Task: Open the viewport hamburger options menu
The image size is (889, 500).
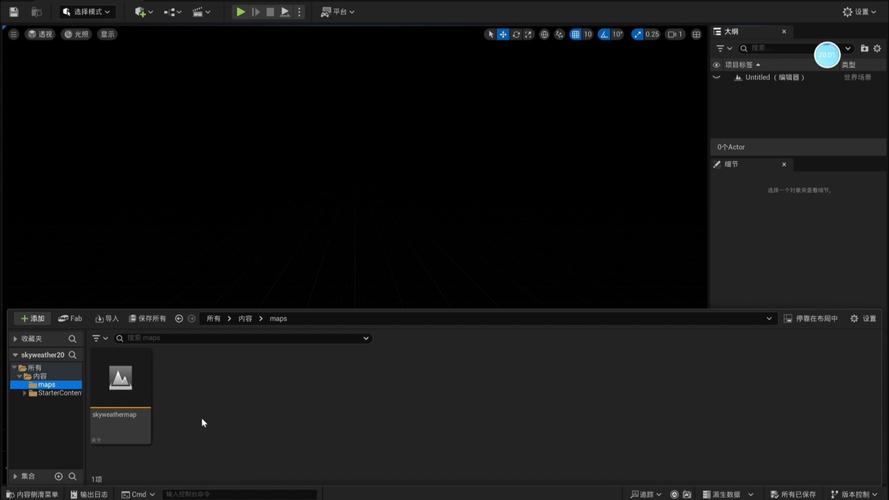Action: [x=13, y=34]
